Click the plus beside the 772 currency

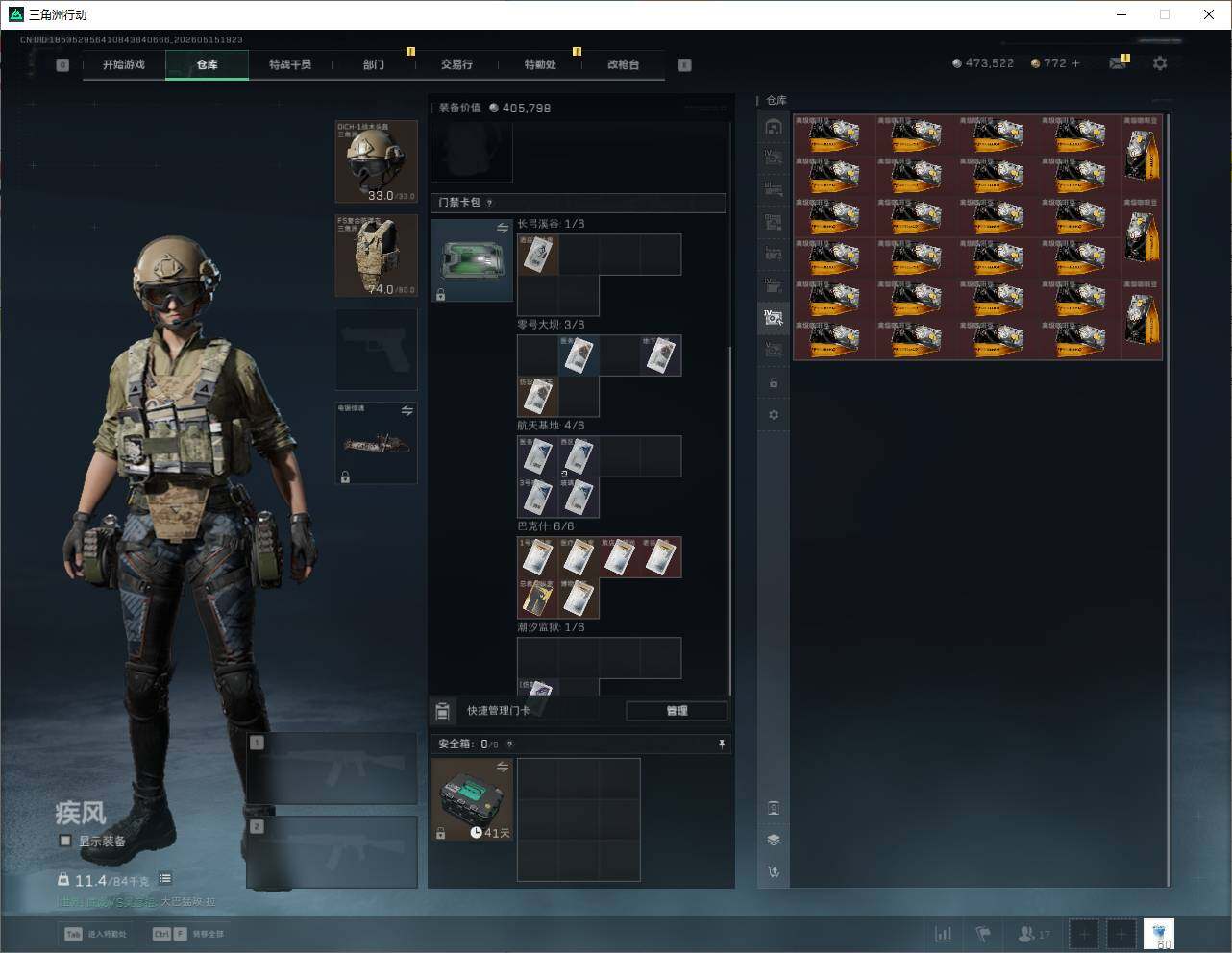pyautogui.click(x=1075, y=63)
